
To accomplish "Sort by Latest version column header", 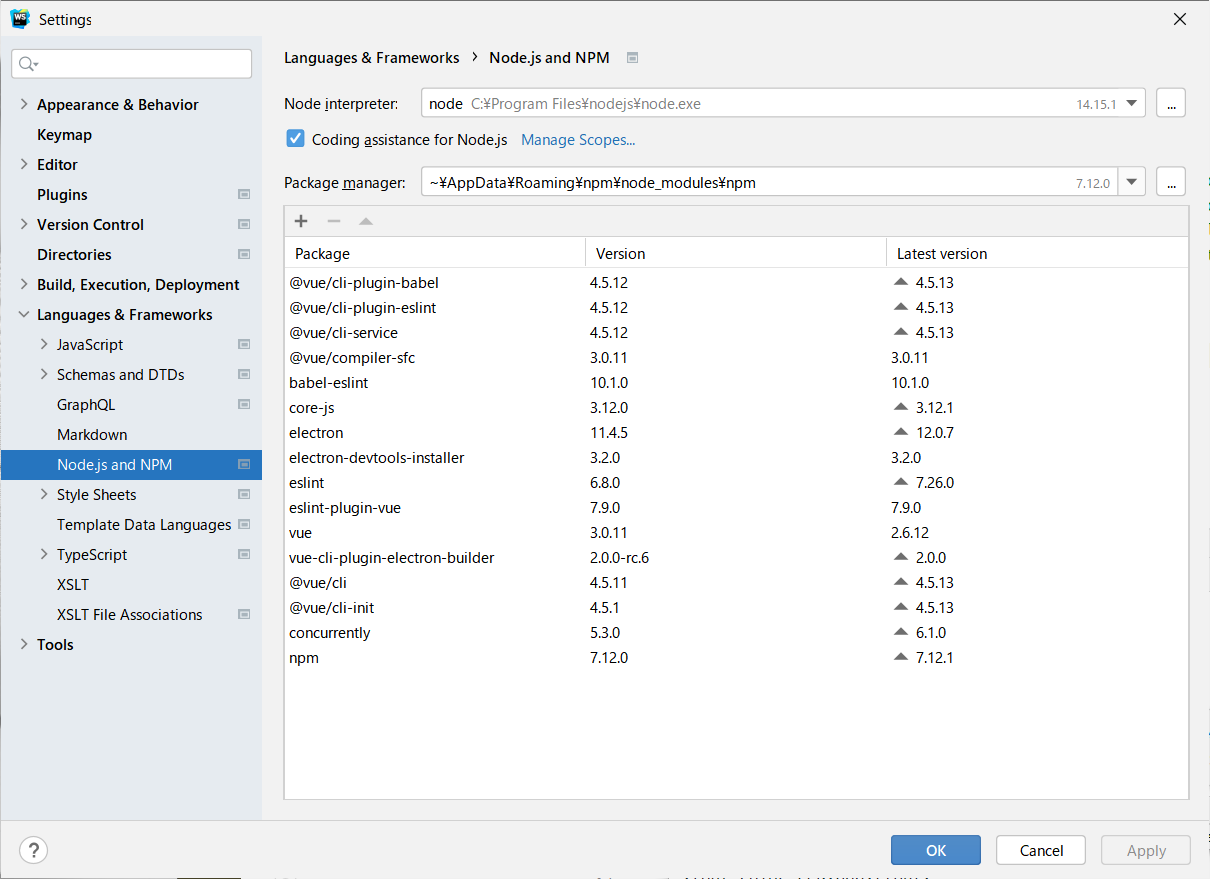I will tap(1037, 253).
